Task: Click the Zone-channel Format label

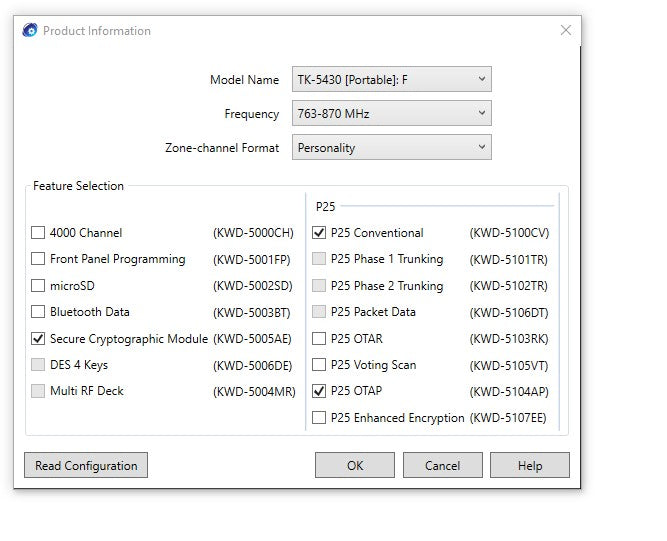Action: pos(222,148)
